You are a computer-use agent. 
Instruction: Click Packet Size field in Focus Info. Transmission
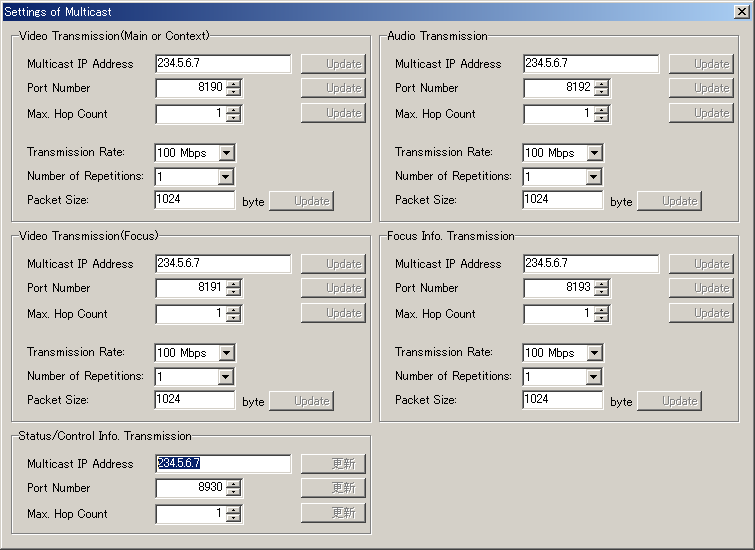[x=562, y=400]
